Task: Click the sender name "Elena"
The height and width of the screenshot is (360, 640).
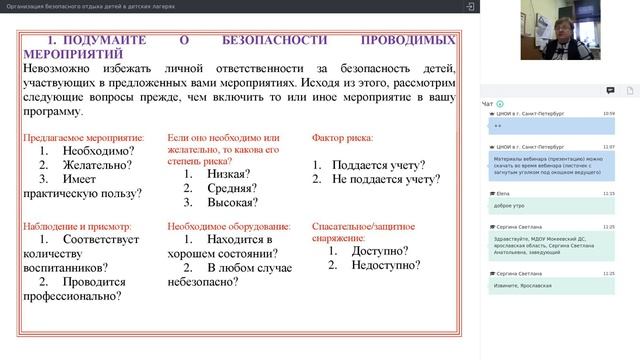Action: [503, 193]
